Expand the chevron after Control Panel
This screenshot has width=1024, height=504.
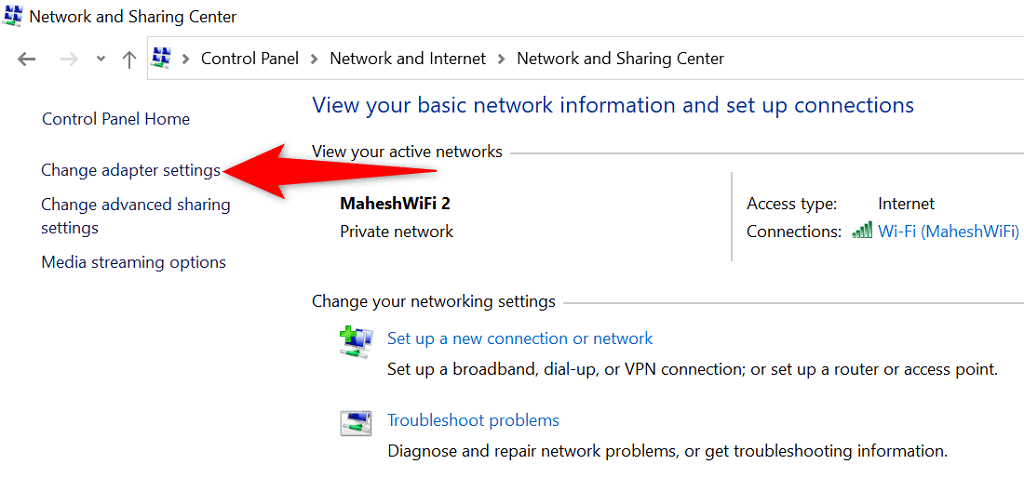pyautogui.click(x=314, y=59)
